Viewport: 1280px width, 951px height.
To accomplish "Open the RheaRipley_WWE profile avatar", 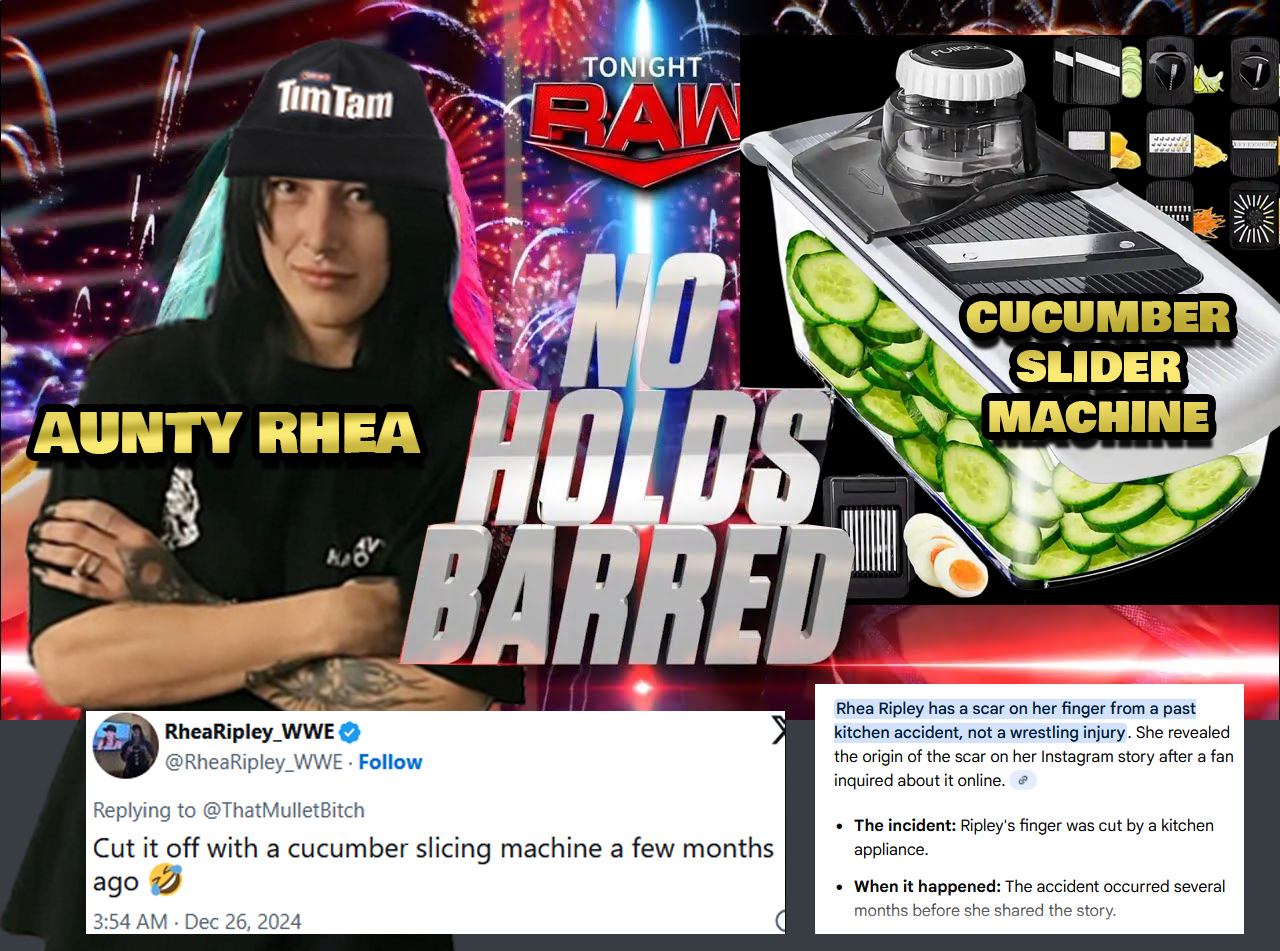I will 123,746.
